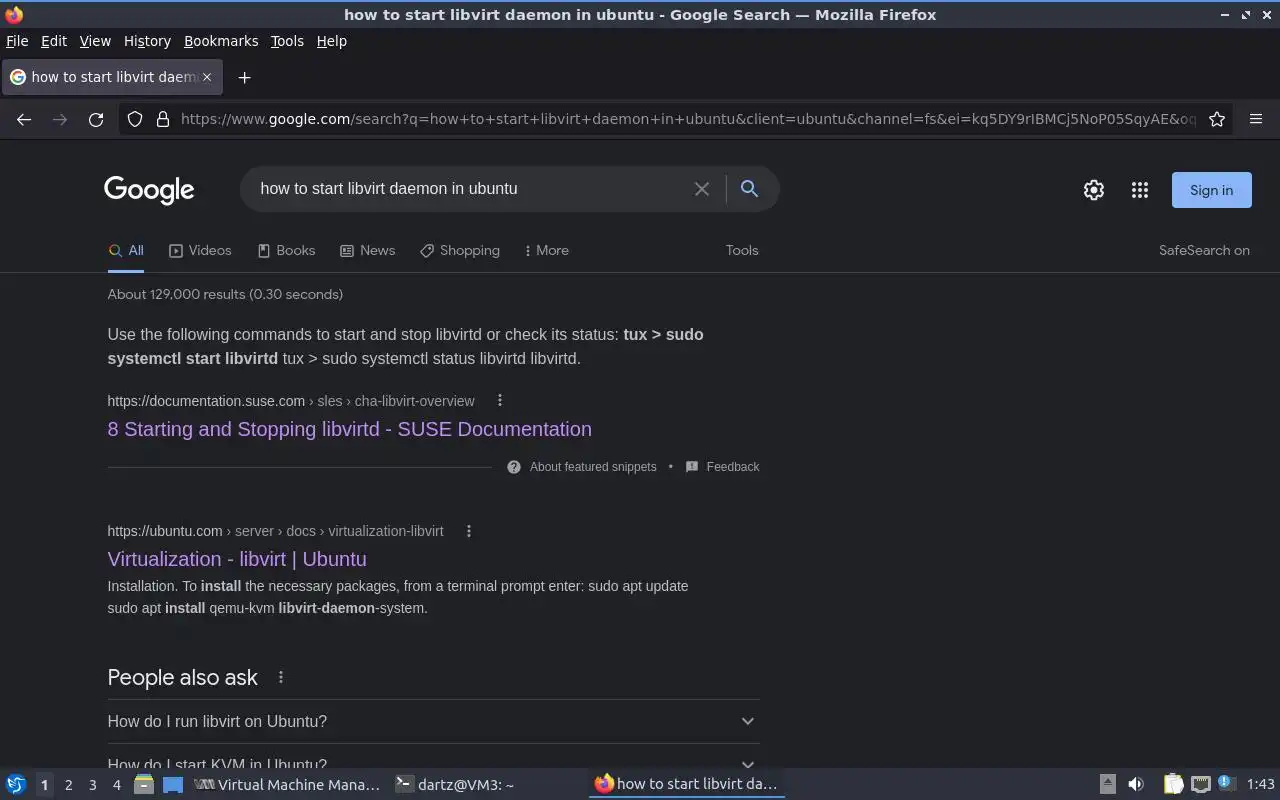Click the Sign in button

[1211, 190]
